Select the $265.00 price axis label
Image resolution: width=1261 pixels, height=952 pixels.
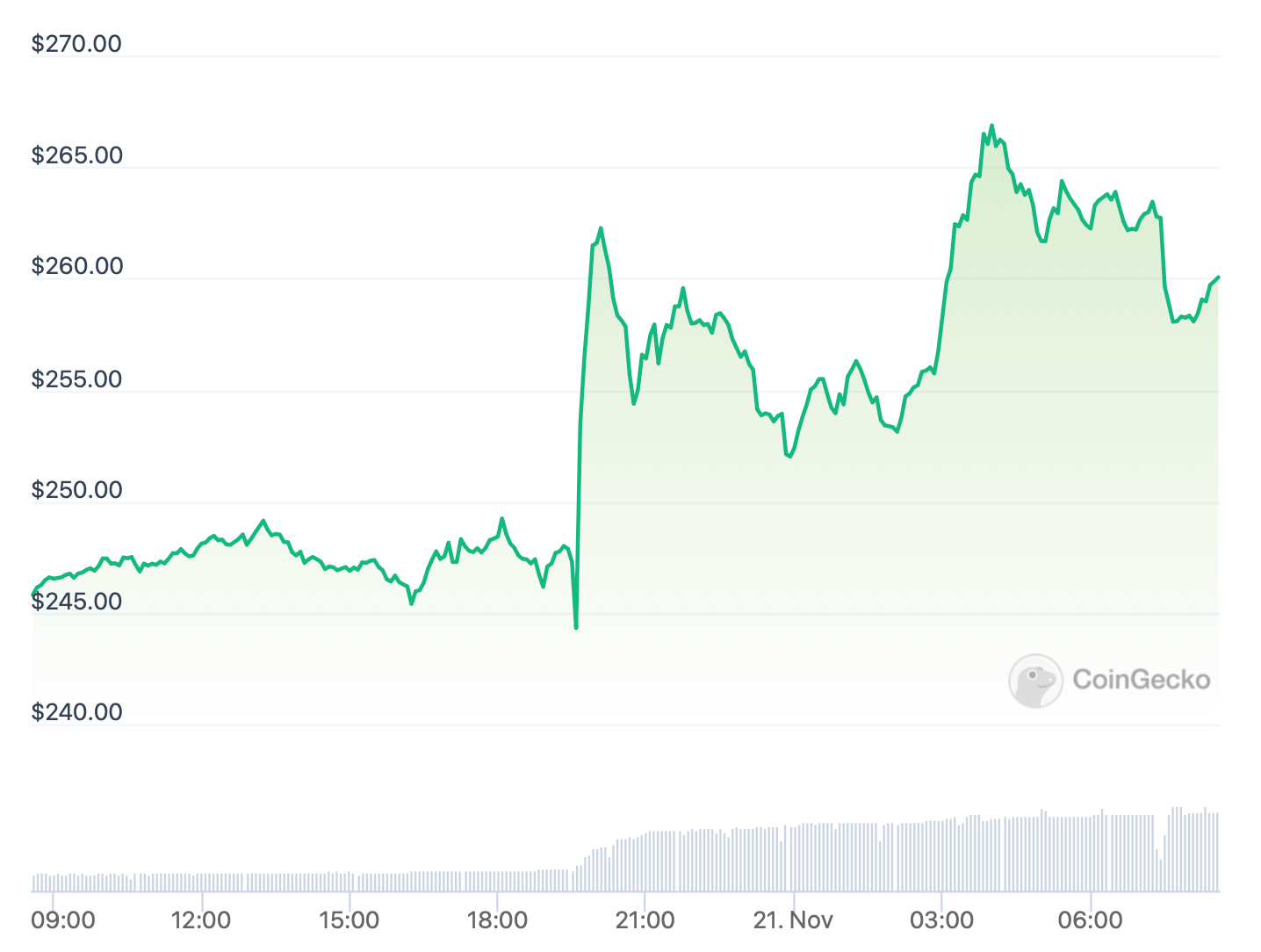76,155
